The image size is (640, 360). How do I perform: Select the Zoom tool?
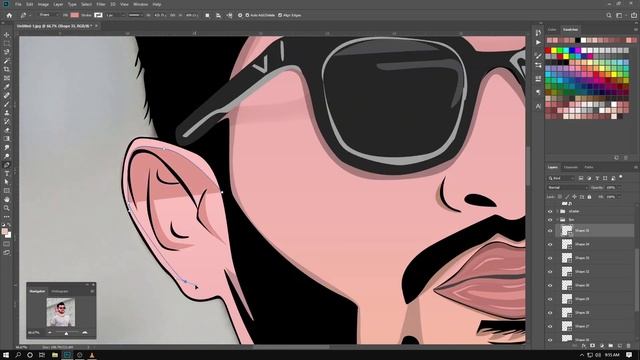pos(7,208)
